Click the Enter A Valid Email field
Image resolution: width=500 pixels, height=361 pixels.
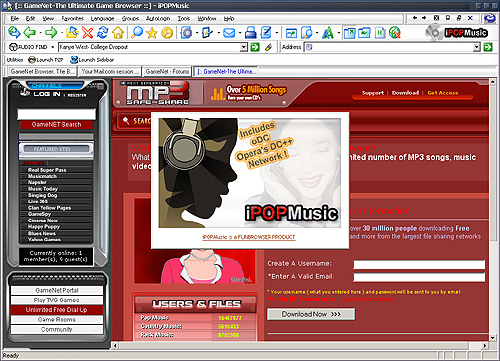[x=419, y=277]
